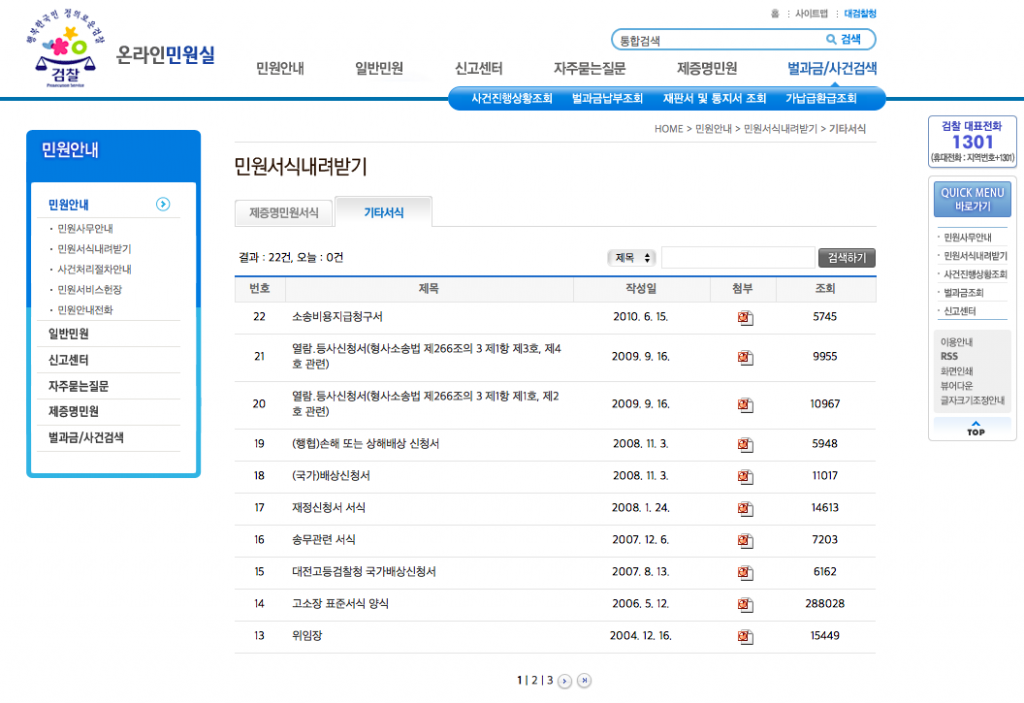Expand 벌과금/사건검색 in left sidebar

(x=86, y=437)
